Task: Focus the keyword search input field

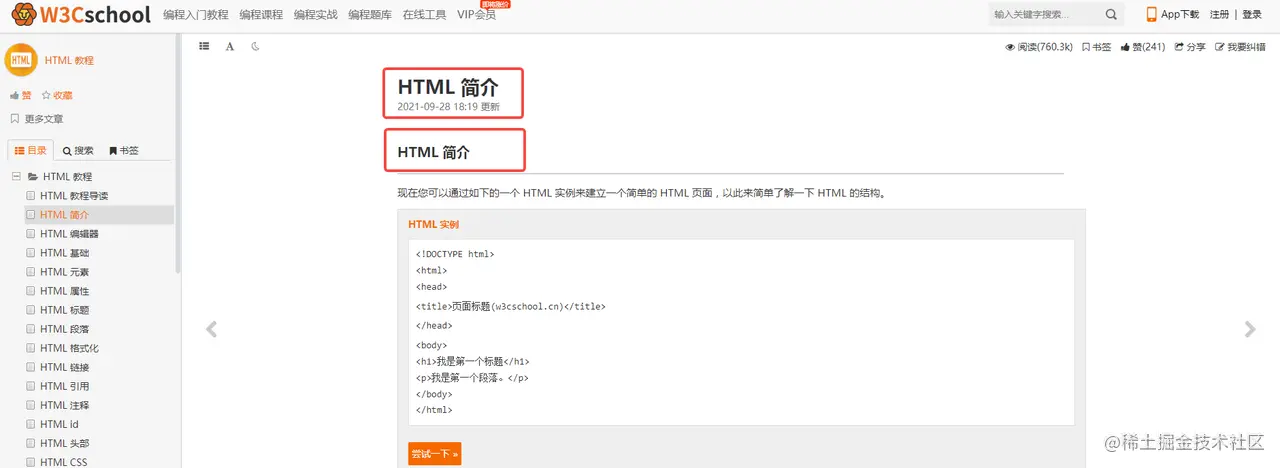Action: tap(1043, 15)
